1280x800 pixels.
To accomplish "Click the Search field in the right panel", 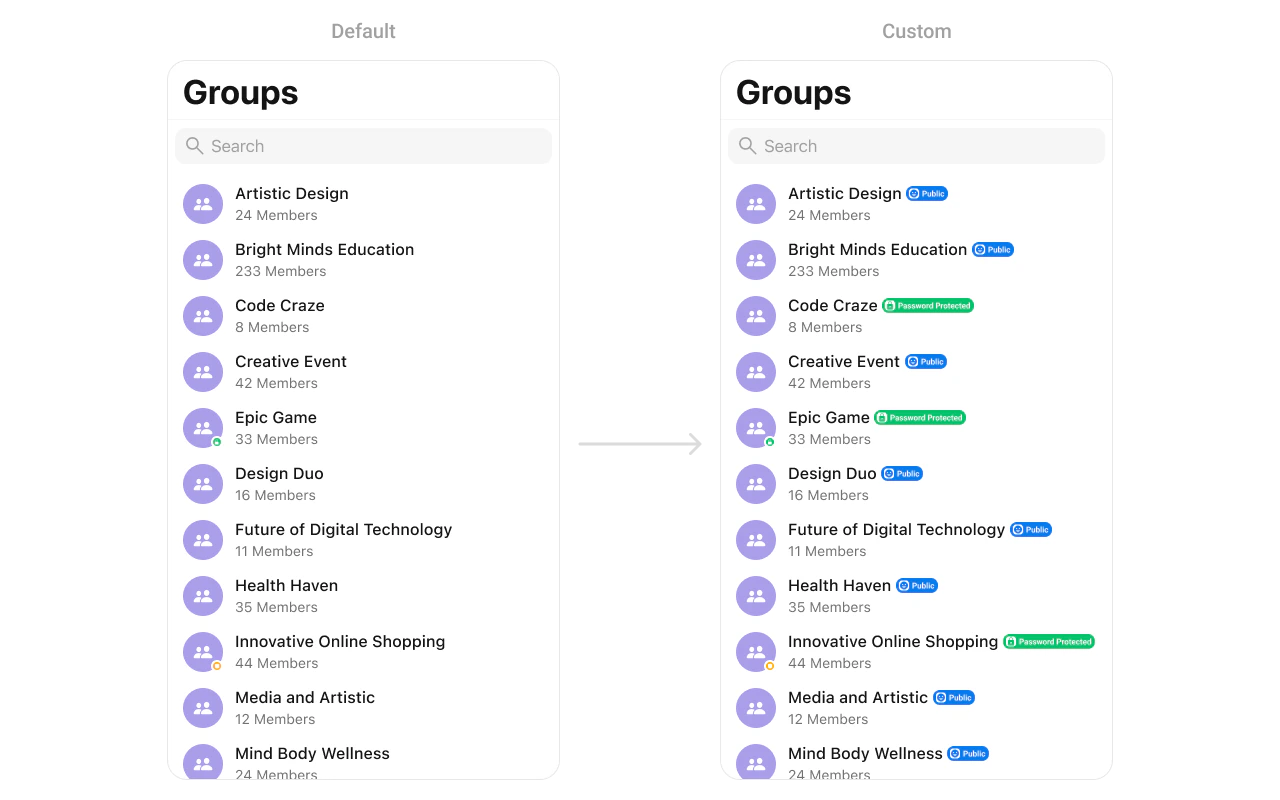I will point(916,145).
